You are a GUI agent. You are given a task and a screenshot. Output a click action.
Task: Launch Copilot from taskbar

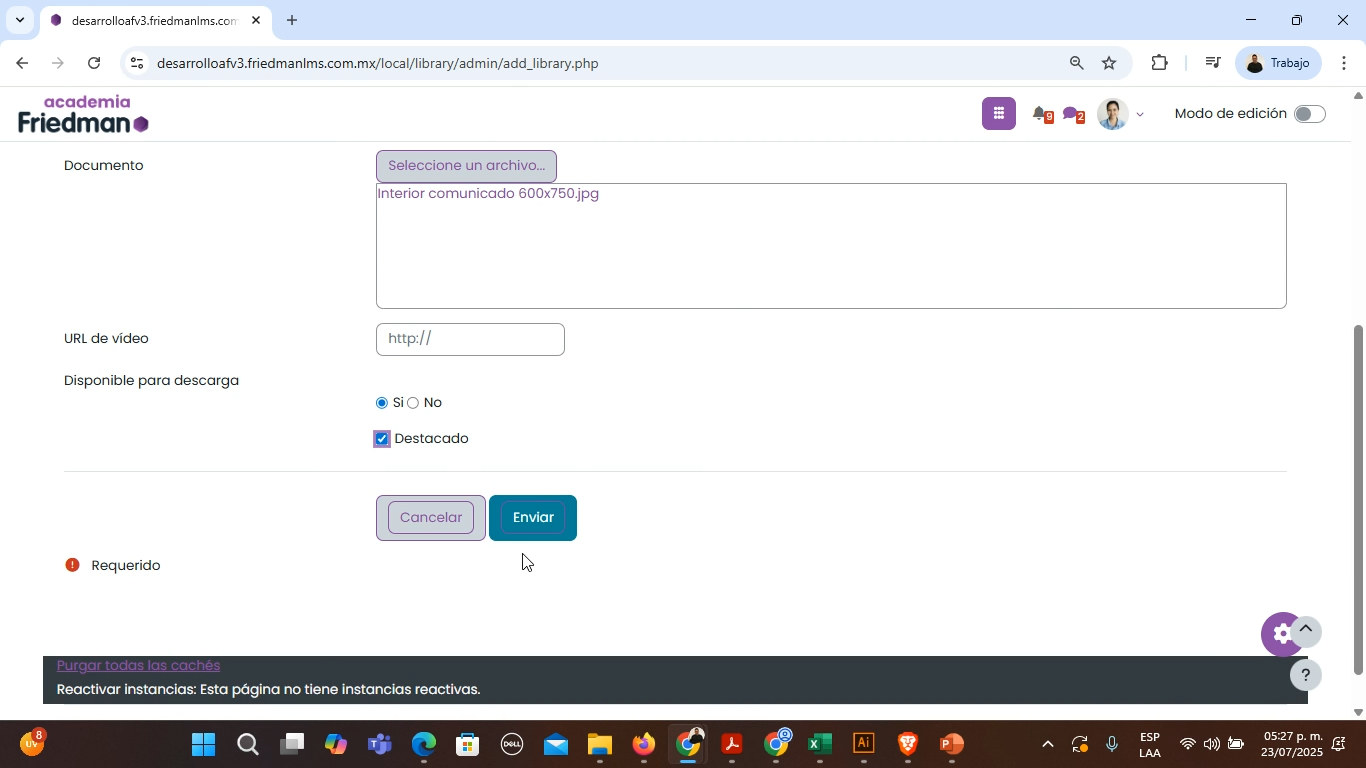click(x=335, y=745)
